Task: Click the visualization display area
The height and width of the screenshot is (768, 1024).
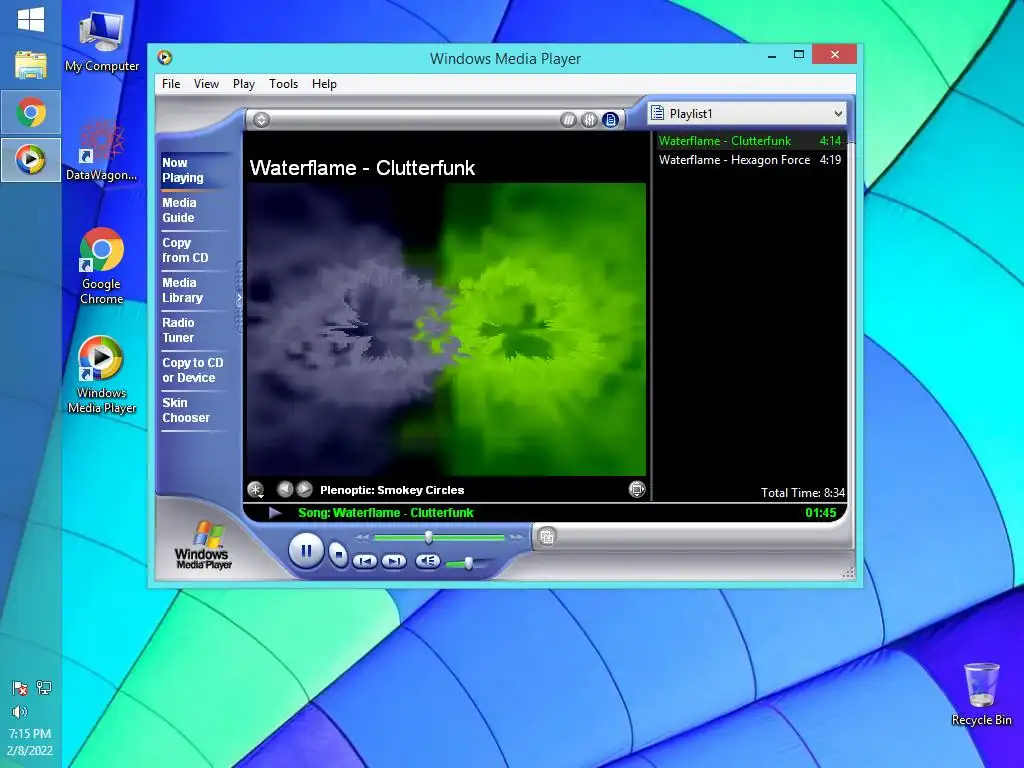Action: pos(445,329)
